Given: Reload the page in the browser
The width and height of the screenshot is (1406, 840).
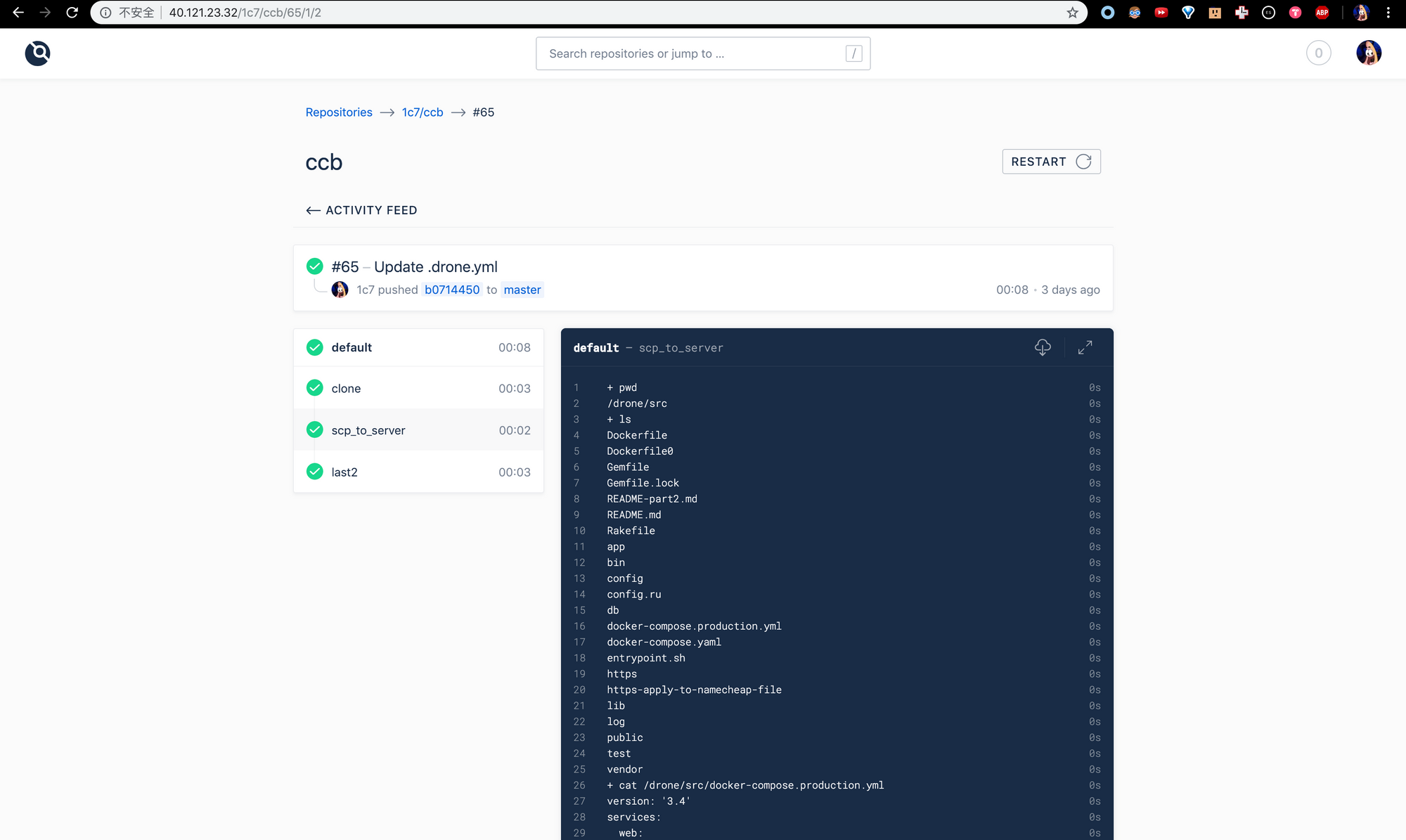Looking at the screenshot, I should [x=72, y=13].
